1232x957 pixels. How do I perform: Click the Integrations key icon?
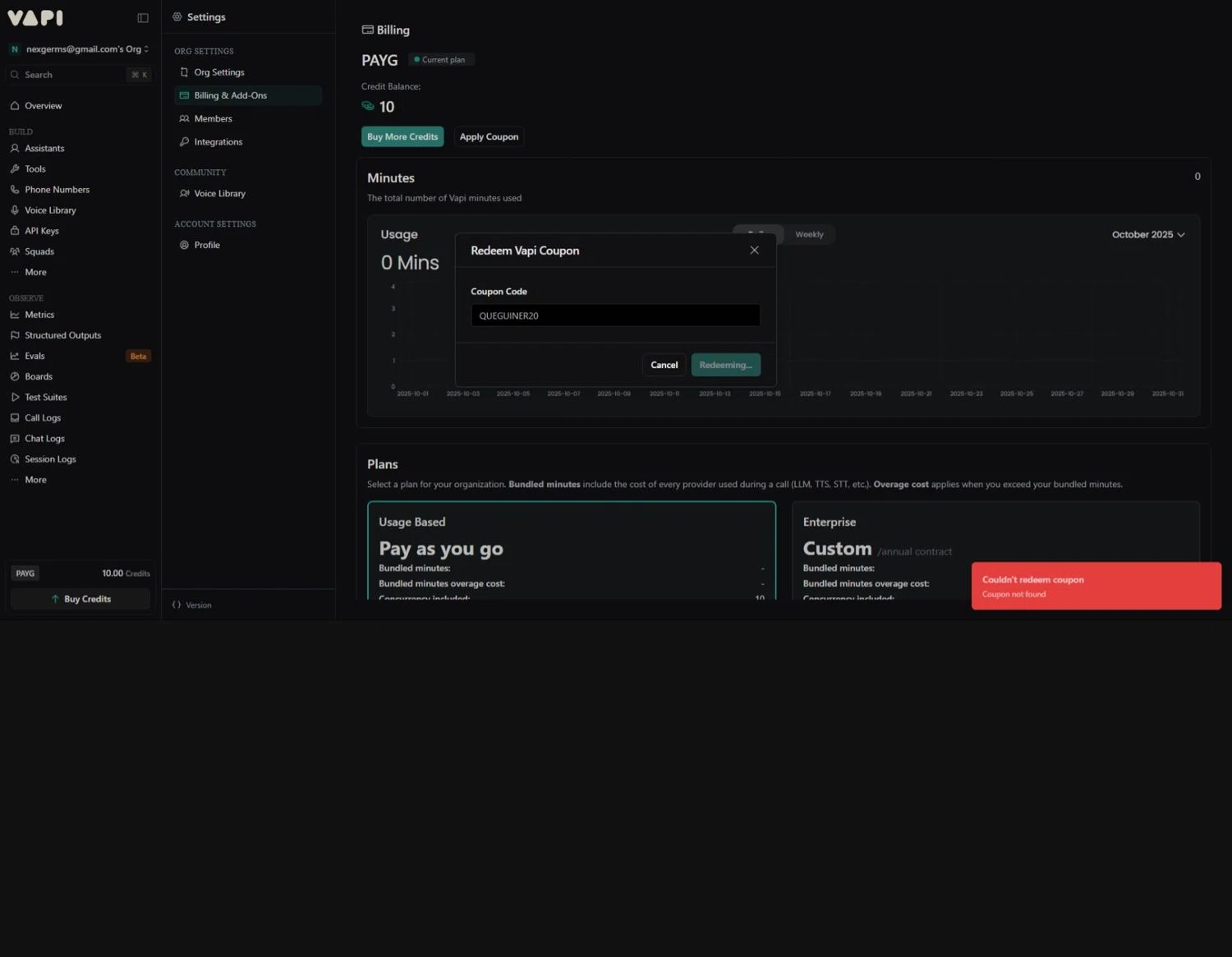[184, 142]
